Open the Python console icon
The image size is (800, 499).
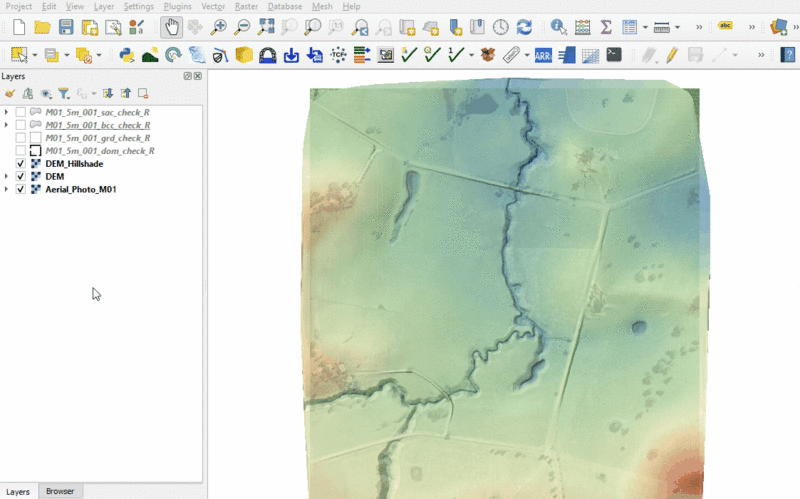[x=127, y=55]
